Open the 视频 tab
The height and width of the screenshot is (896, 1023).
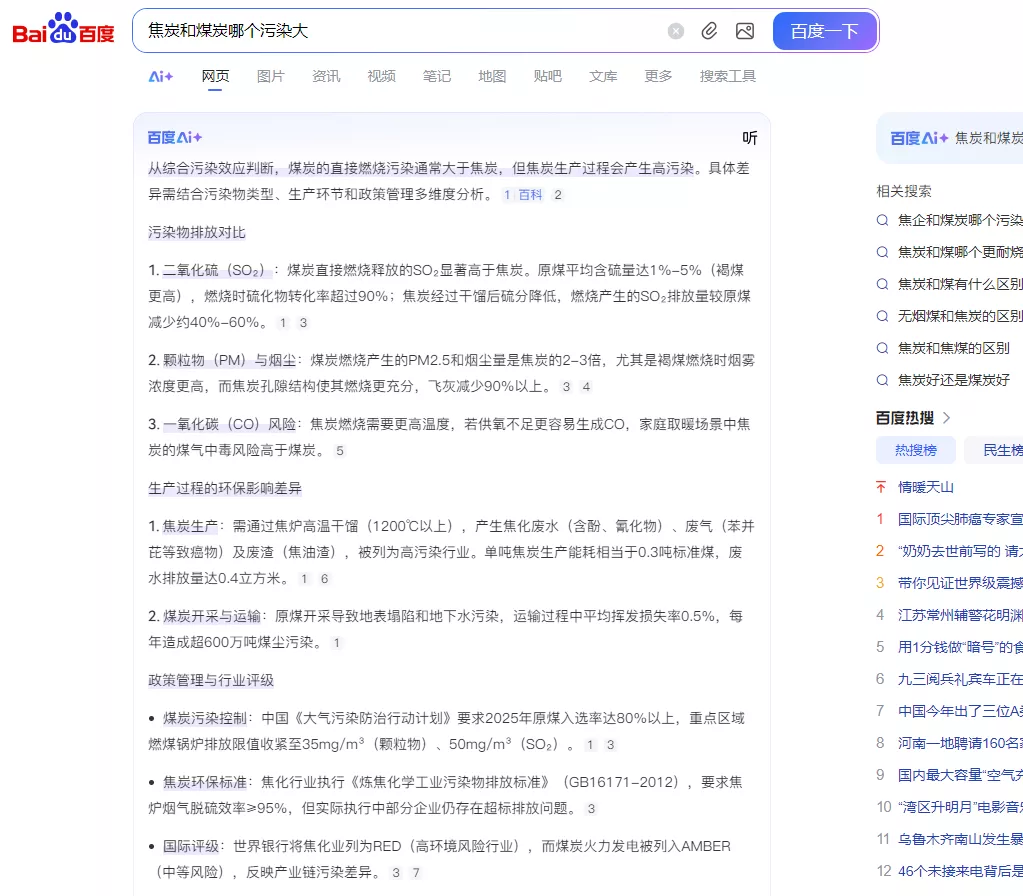point(382,76)
